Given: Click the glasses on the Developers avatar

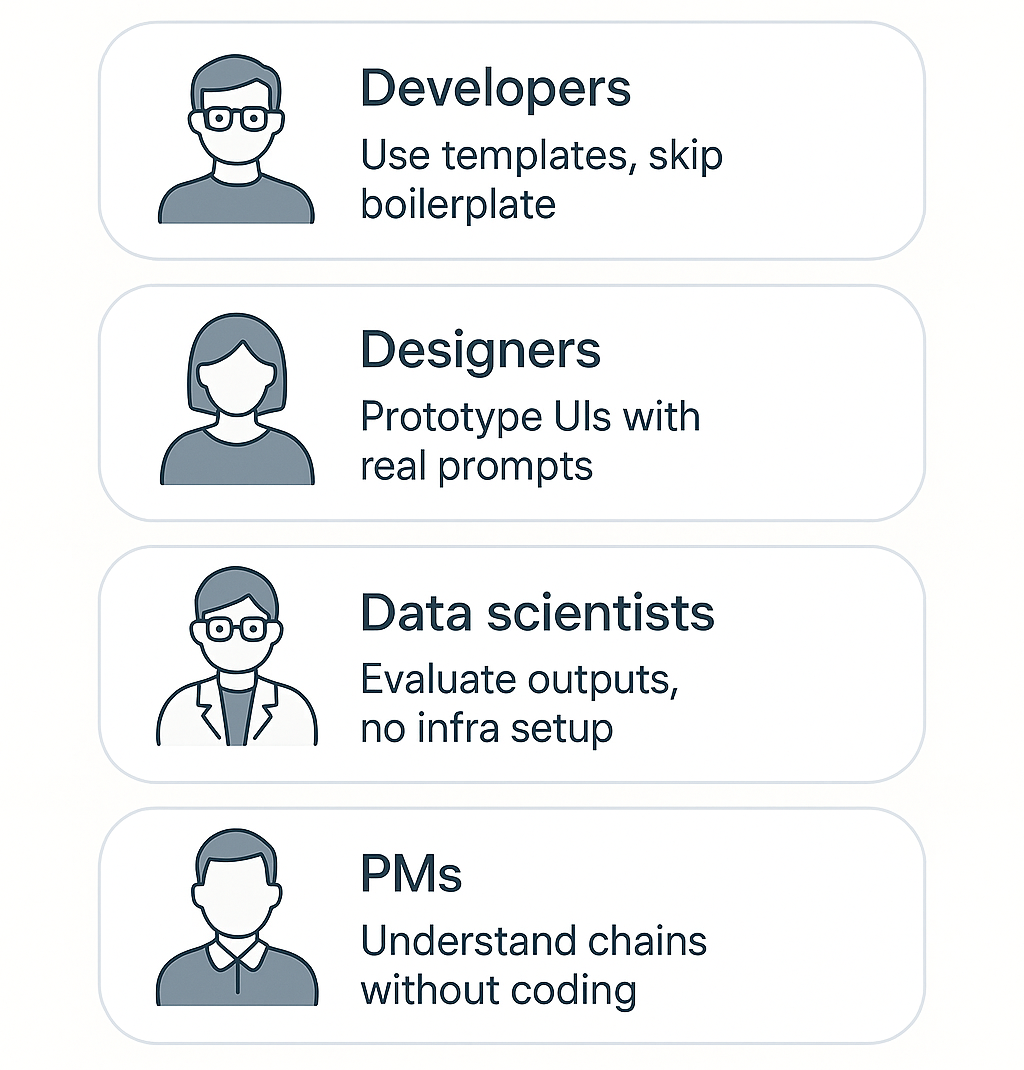Looking at the screenshot, I should click(x=236, y=119).
